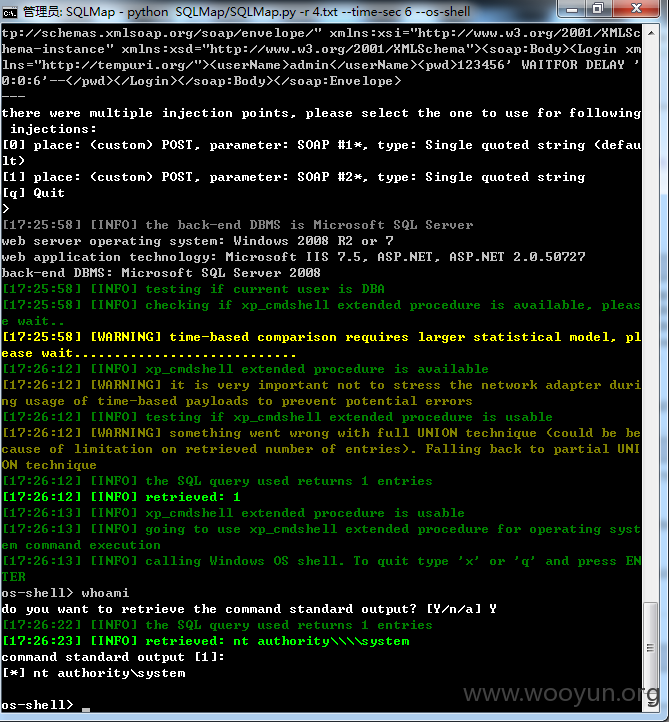Click 'web server operating system' line

198,241
